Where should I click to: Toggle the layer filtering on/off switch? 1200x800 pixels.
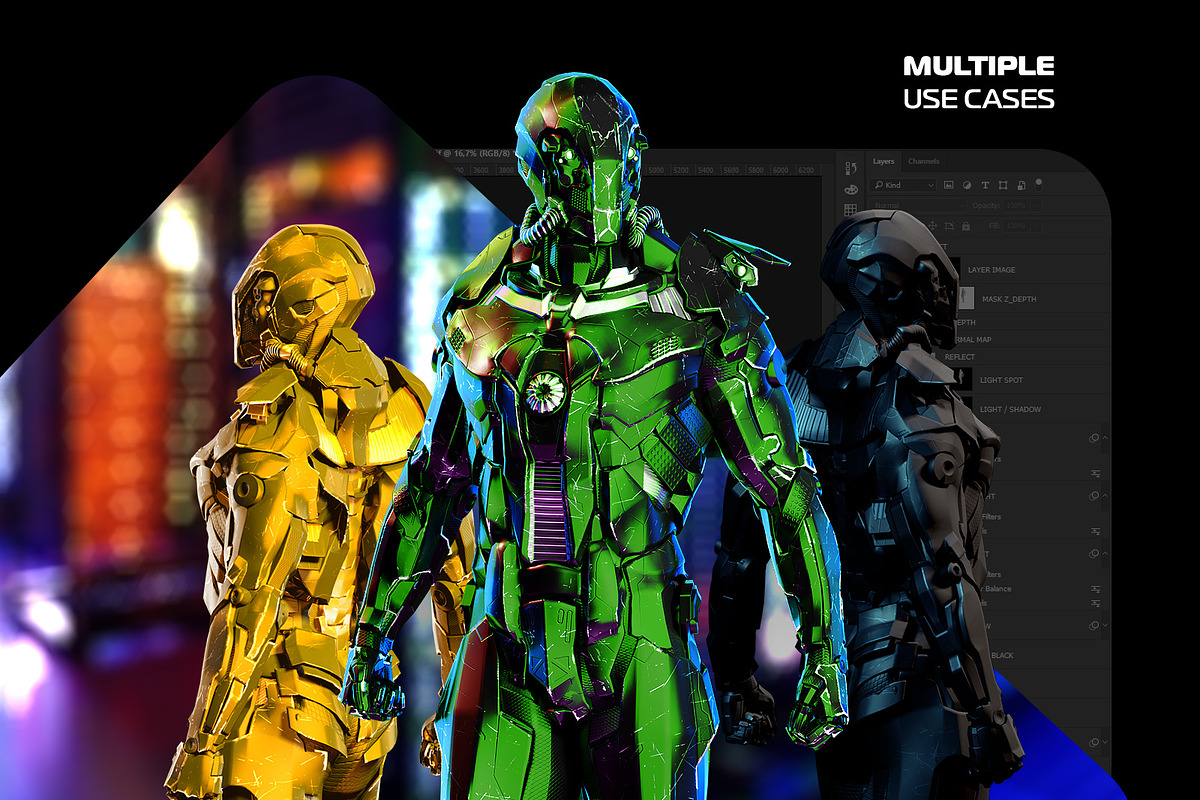(x=1039, y=185)
